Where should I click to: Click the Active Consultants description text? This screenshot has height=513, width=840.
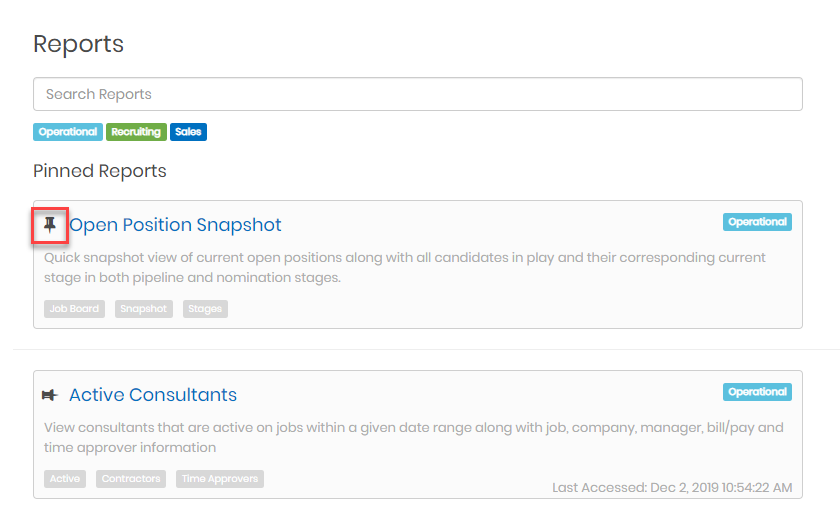413,437
